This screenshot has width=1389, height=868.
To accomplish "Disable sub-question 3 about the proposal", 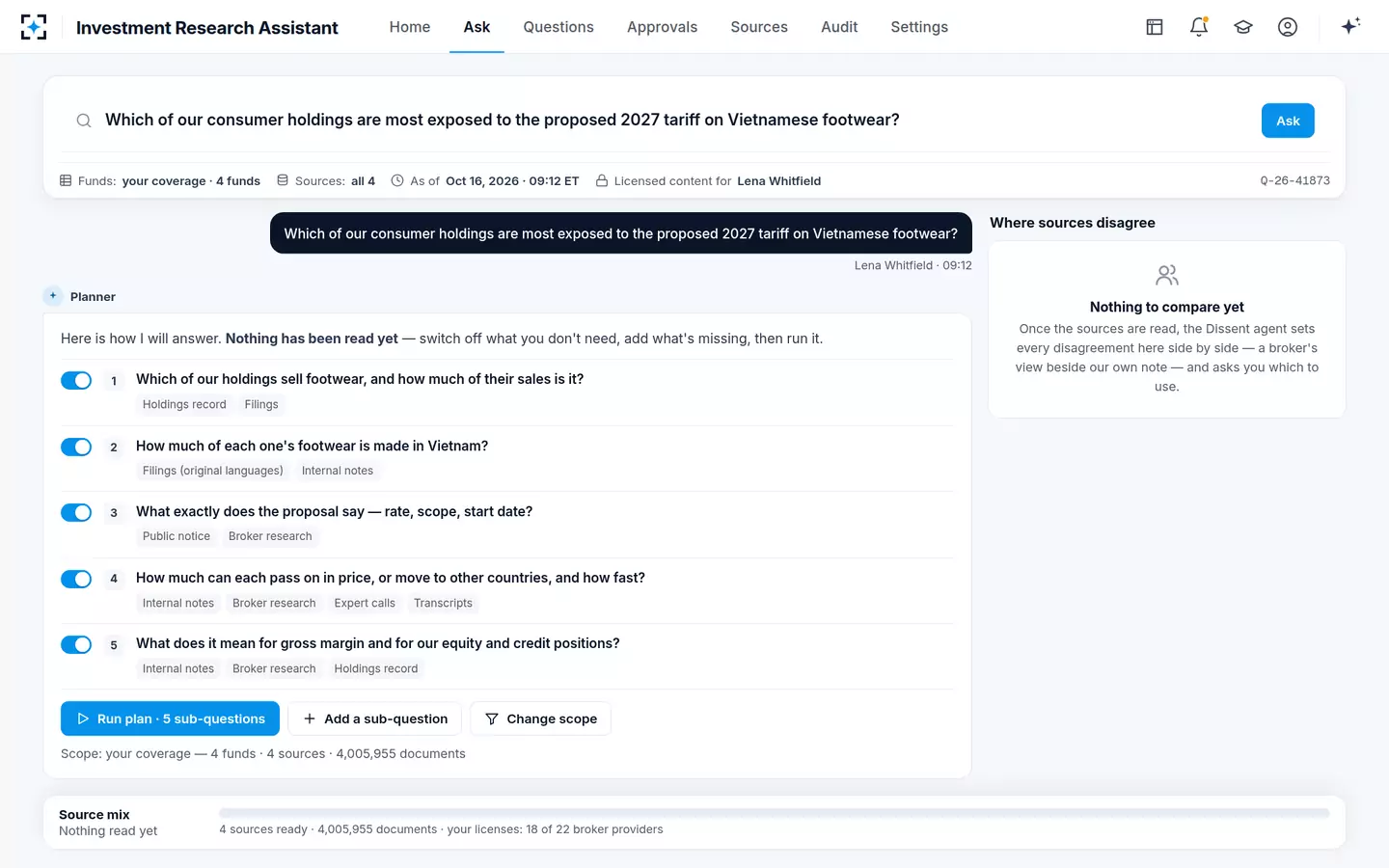I will tap(76, 512).
